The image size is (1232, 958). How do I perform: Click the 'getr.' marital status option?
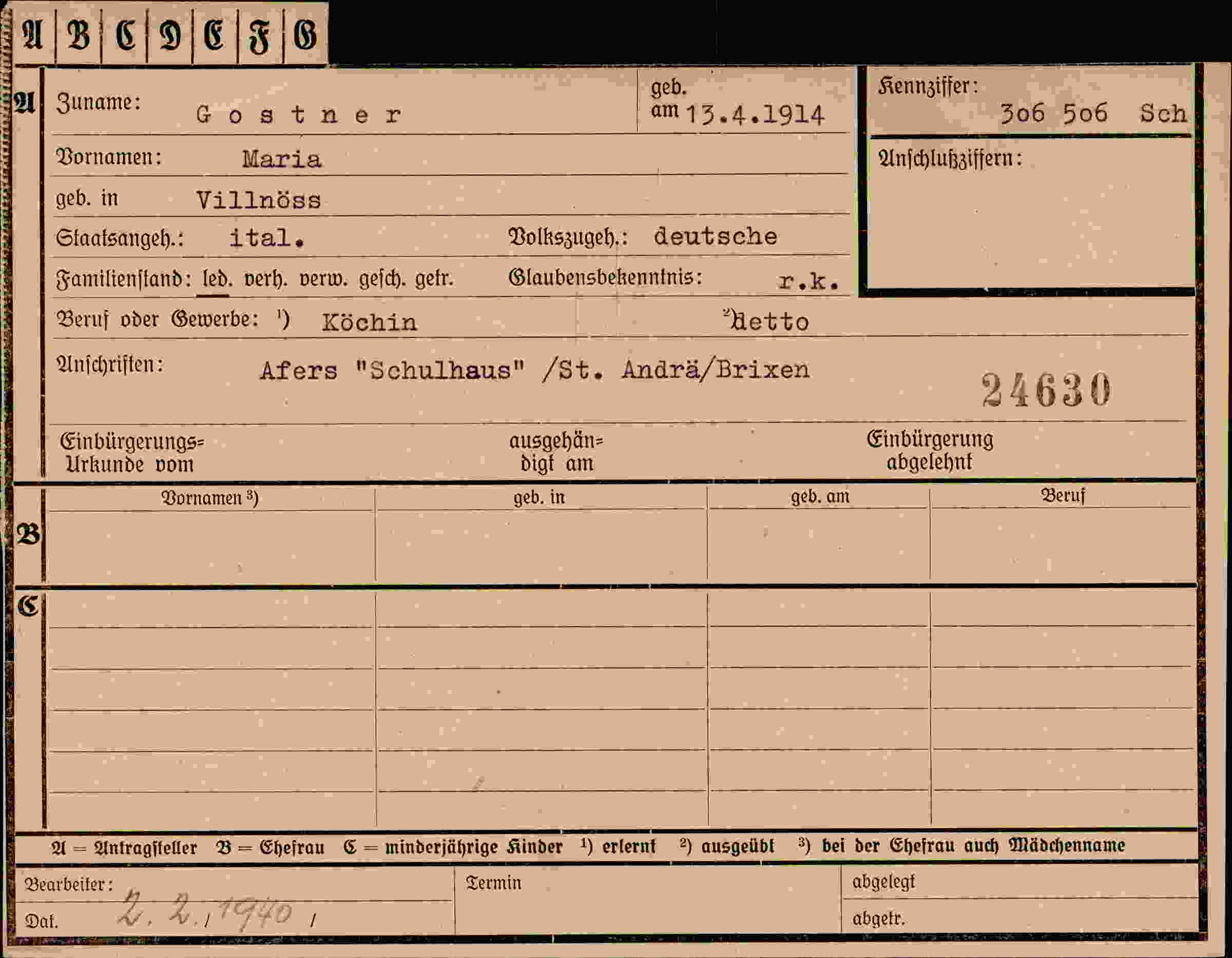pos(434,279)
